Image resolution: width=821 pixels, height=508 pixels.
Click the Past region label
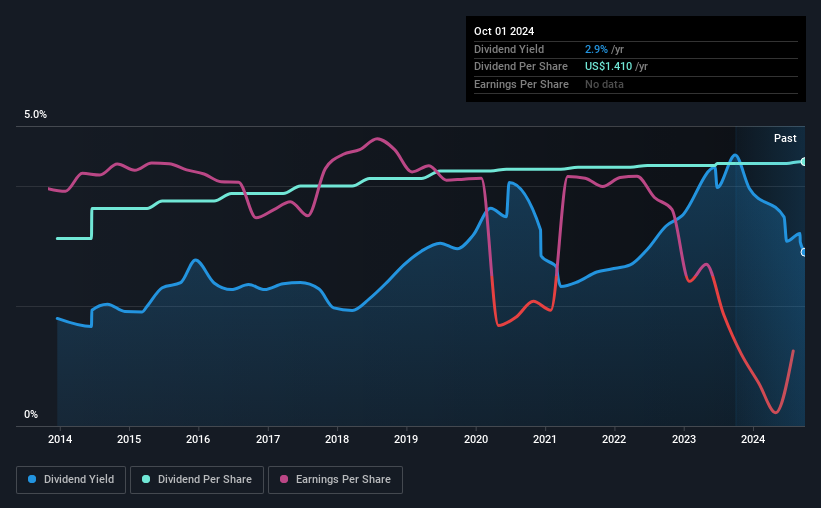point(785,138)
